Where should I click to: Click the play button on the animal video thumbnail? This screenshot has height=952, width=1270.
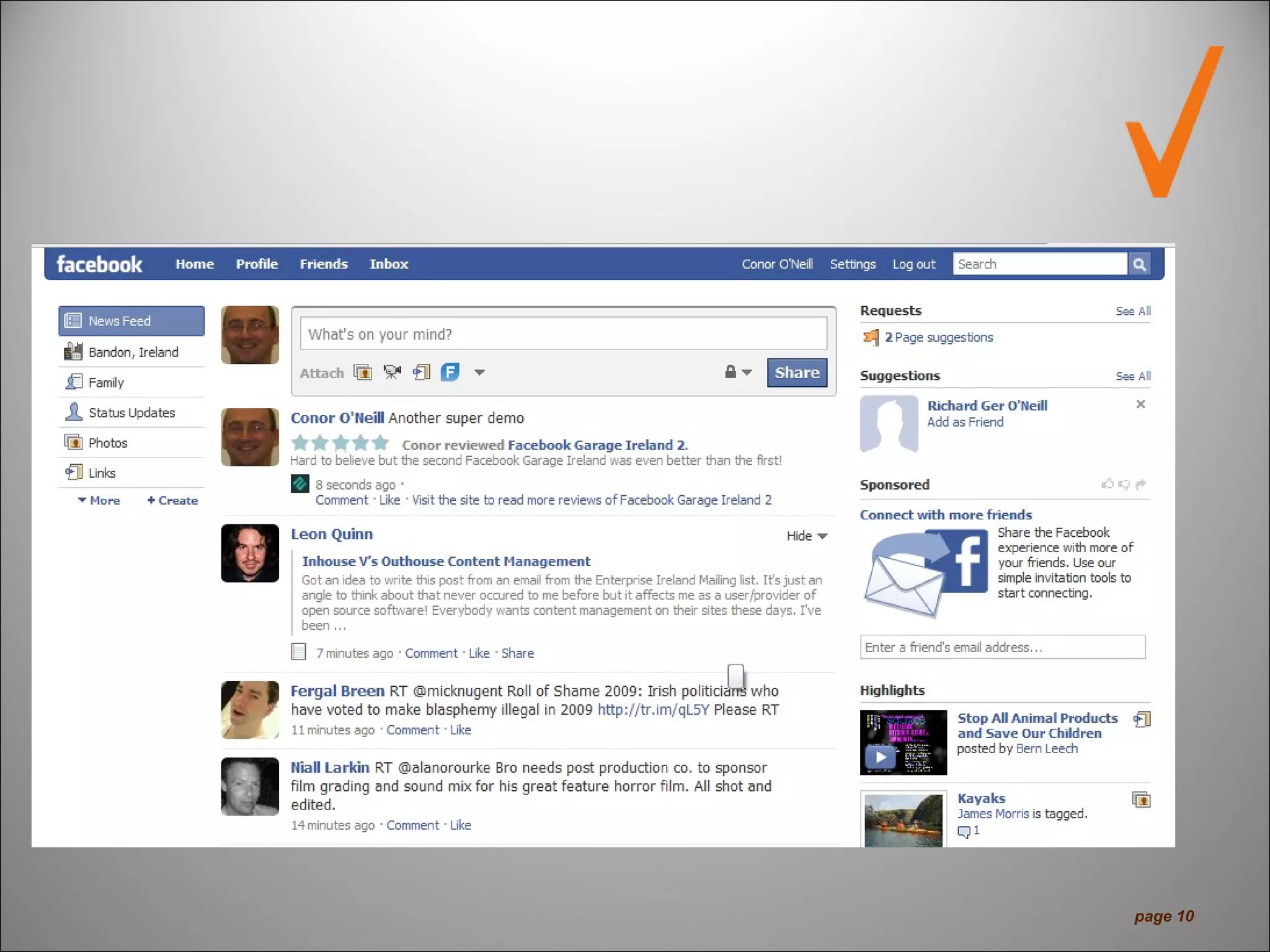881,757
